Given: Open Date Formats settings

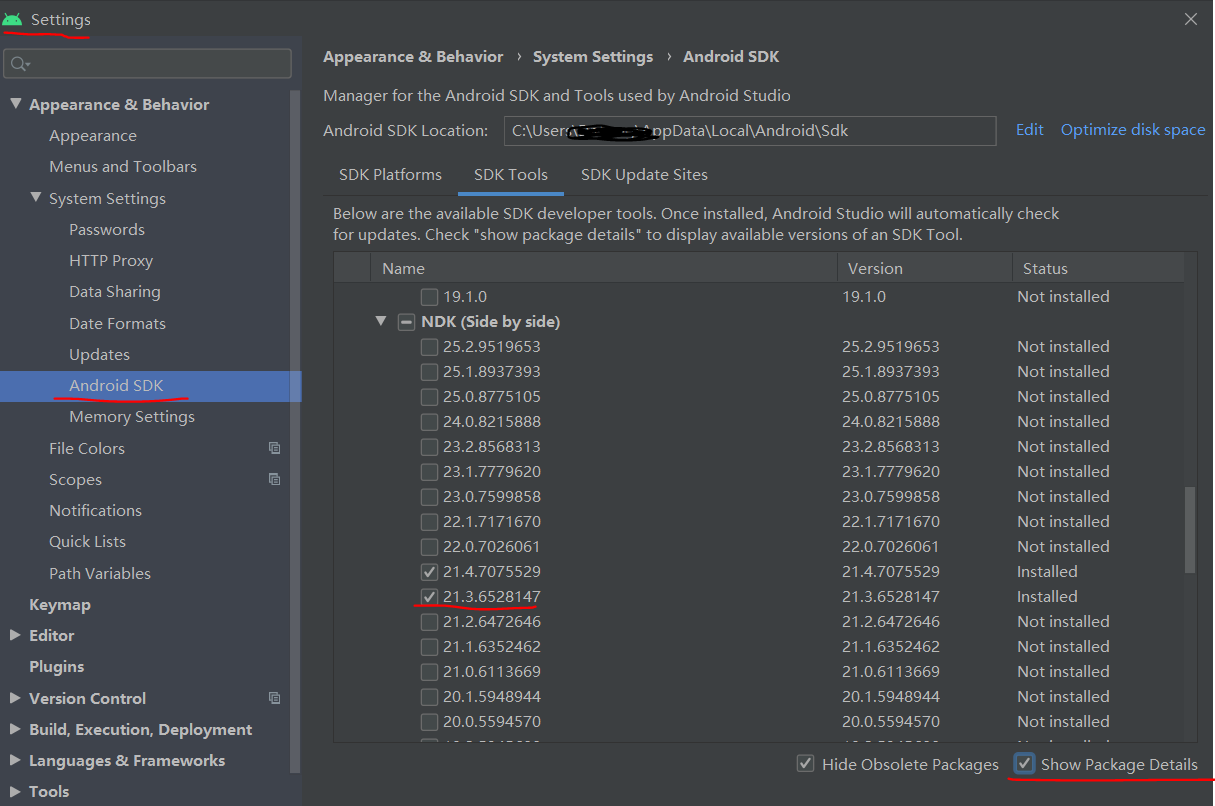Looking at the screenshot, I should pyautogui.click(x=117, y=324).
